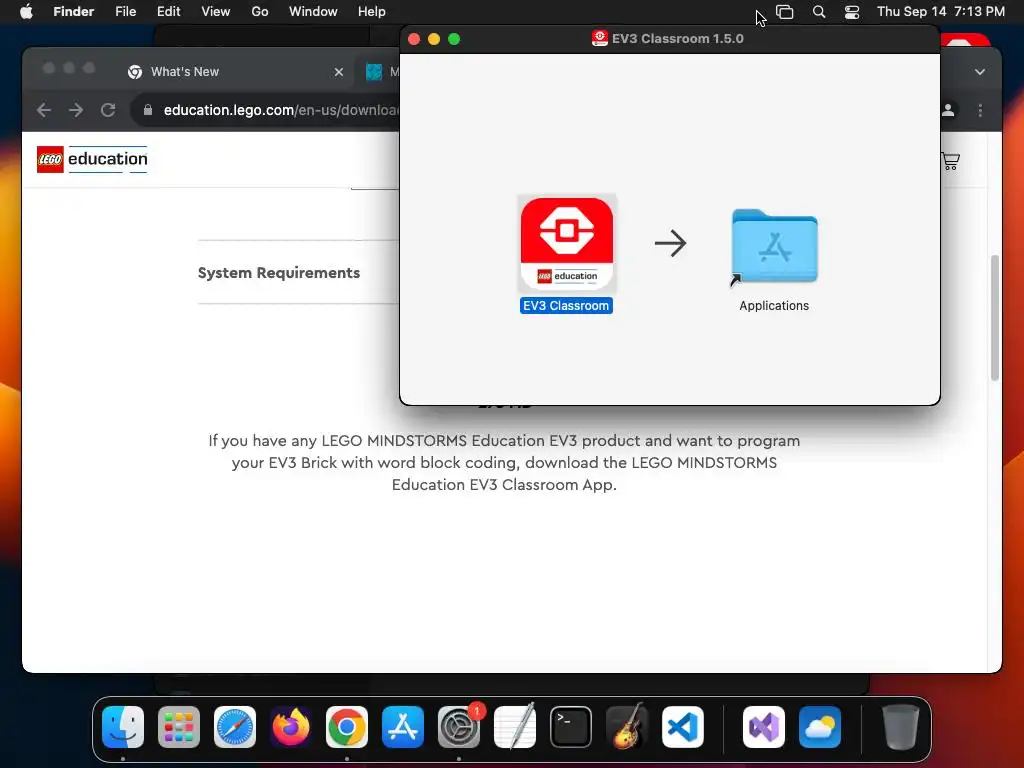Go back in Chrome

tap(44, 110)
